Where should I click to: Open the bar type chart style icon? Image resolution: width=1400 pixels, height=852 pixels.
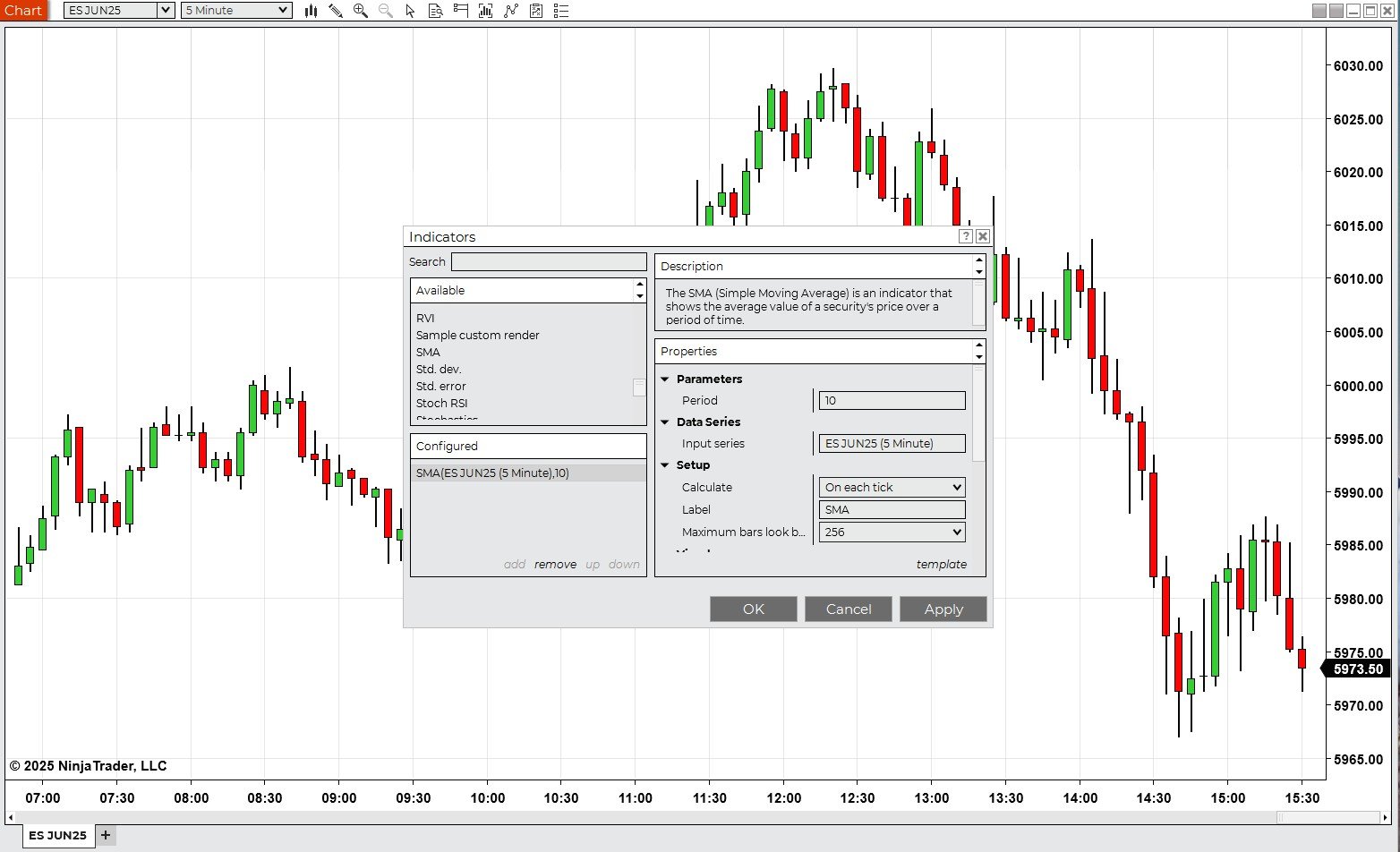coord(311,11)
